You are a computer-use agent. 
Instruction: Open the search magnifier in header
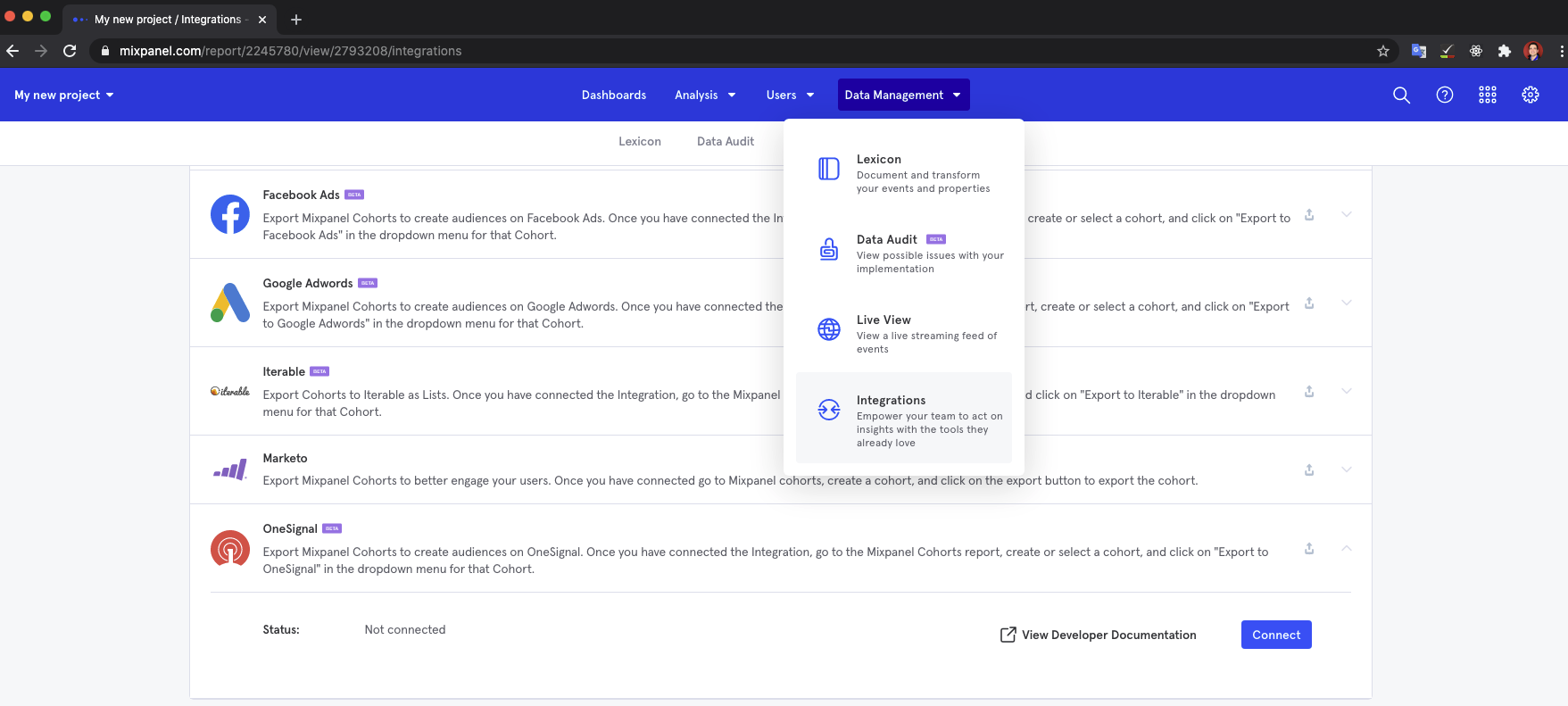point(1401,95)
